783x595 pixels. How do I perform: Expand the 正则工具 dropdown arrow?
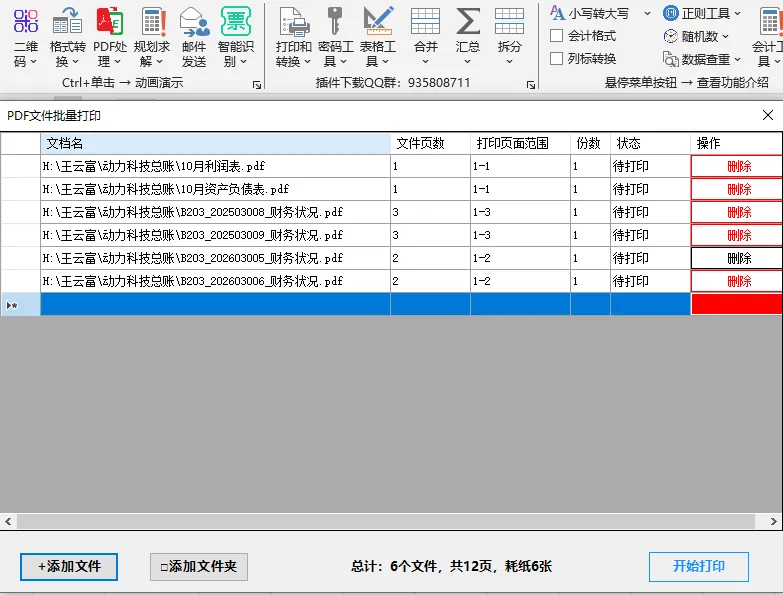pos(738,13)
